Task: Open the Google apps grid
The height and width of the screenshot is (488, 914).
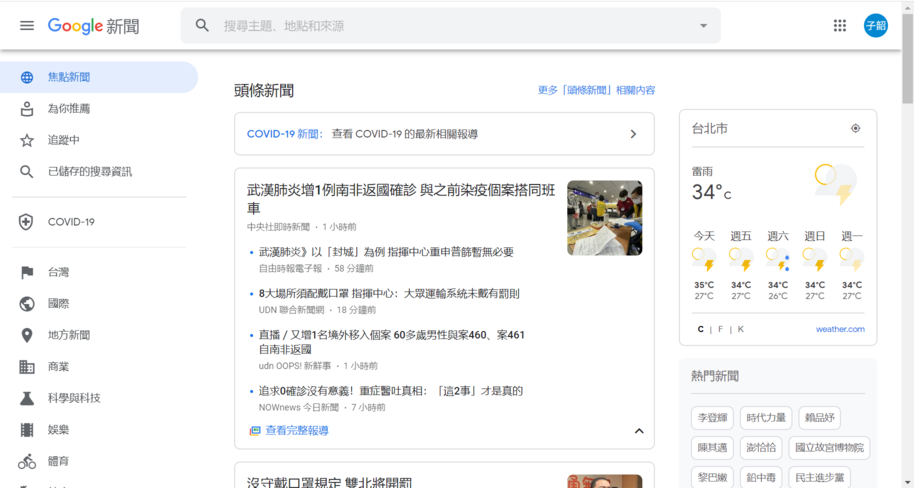Action: pos(839,26)
